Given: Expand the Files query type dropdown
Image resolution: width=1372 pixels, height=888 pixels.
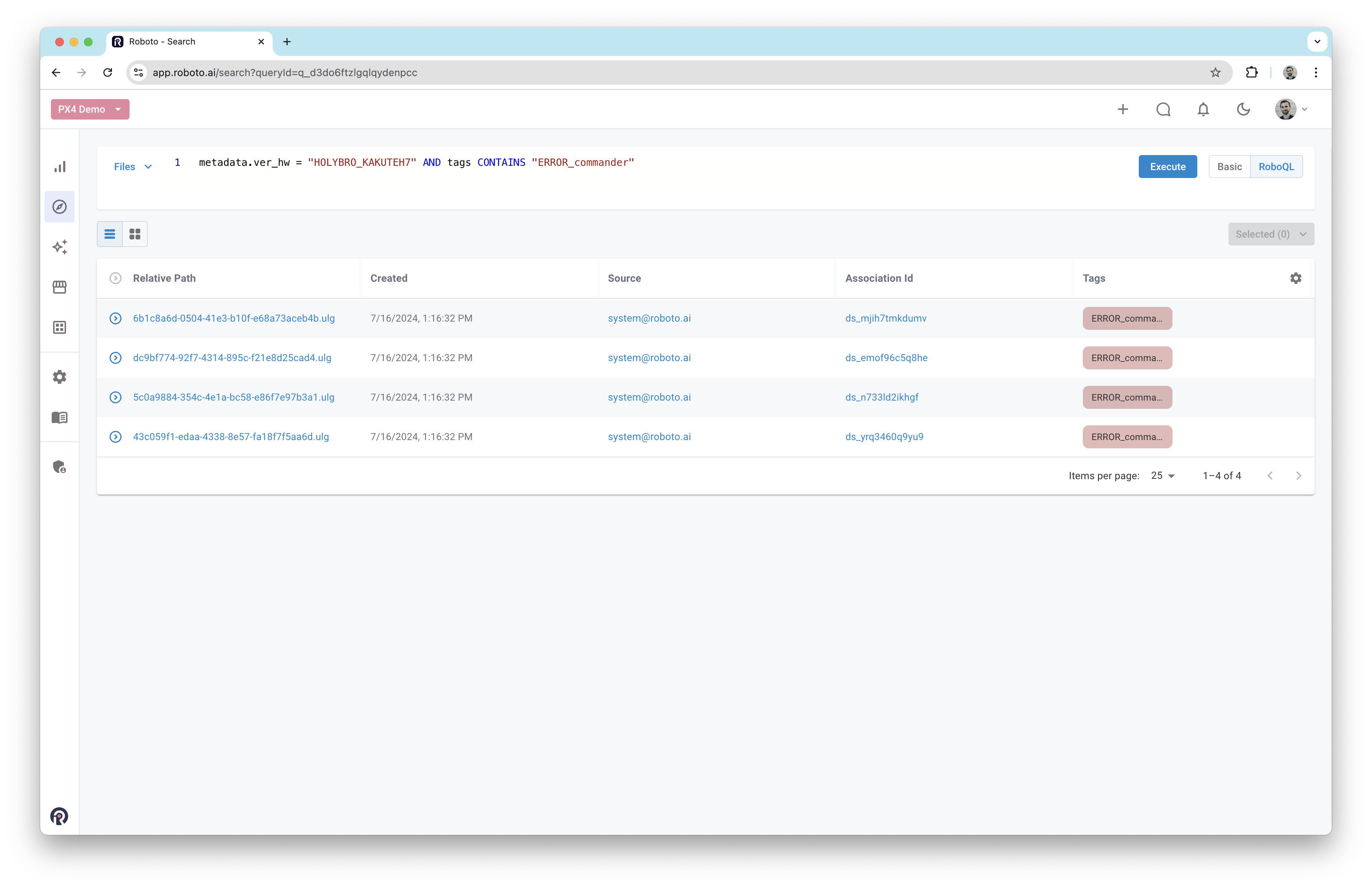Looking at the screenshot, I should [132, 167].
